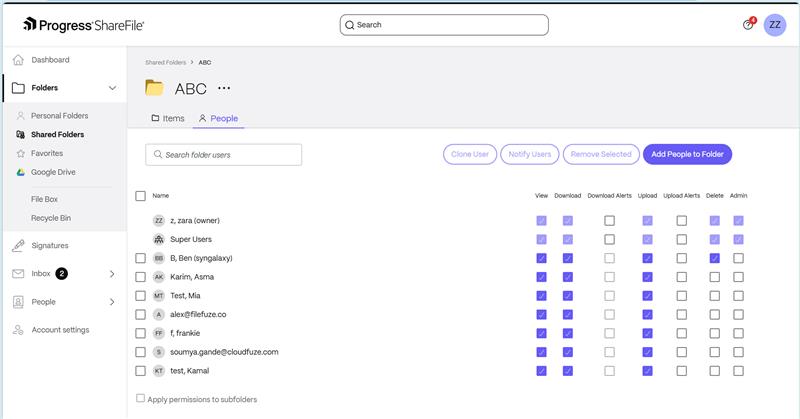
Task: Open Account settings link
Action: coord(60,330)
